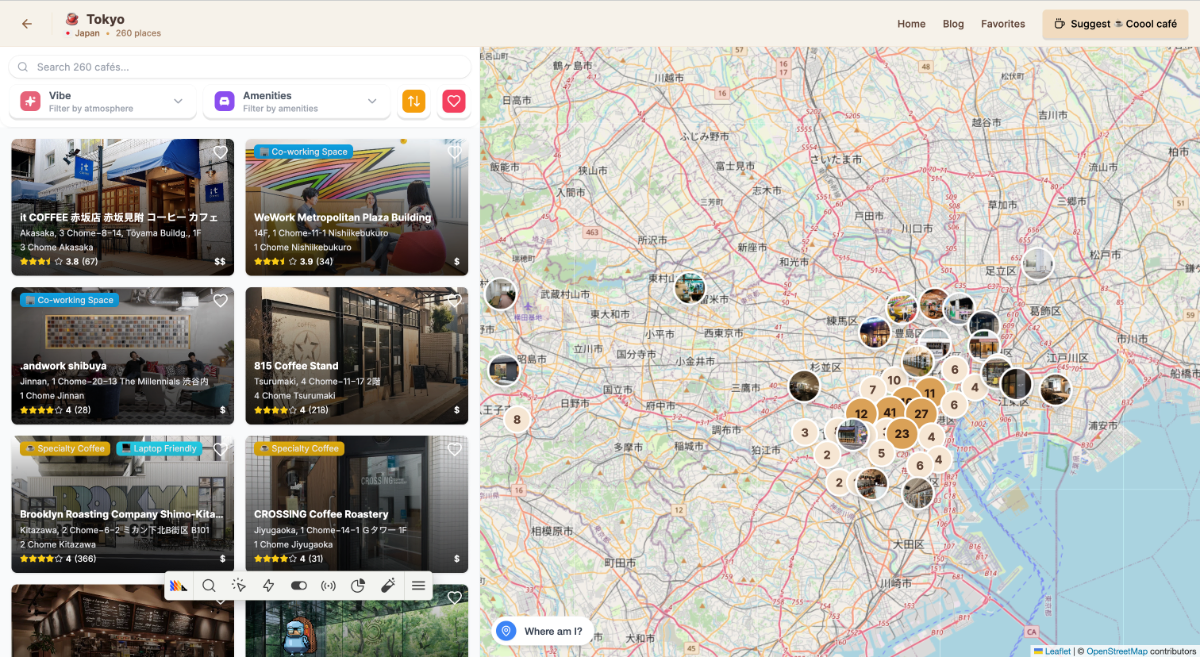Screen dimensions: 1200x657
Task: Click the broadcast signal toolbar icon
Action: coord(328,586)
